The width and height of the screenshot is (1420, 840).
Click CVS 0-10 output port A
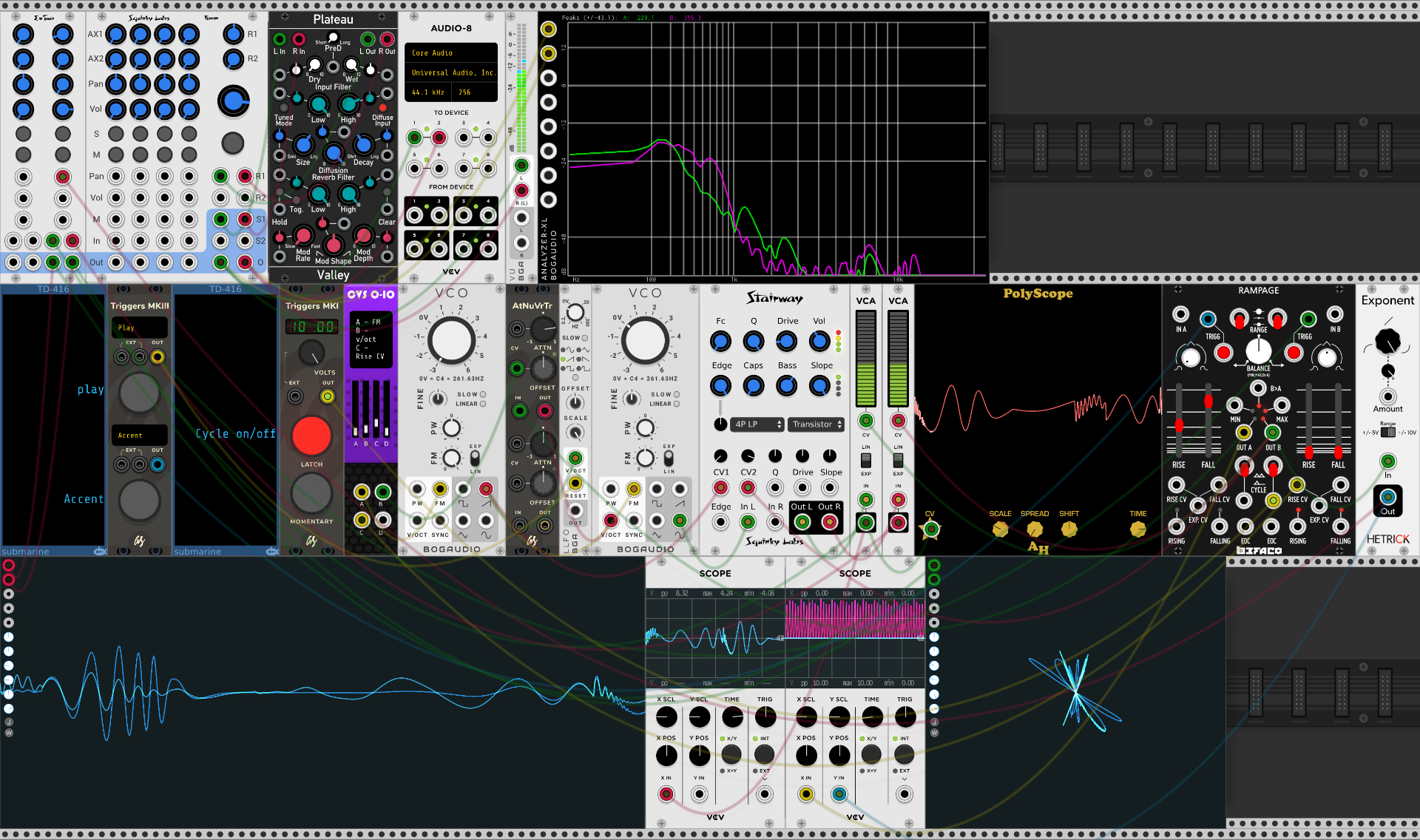click(362, 492)
